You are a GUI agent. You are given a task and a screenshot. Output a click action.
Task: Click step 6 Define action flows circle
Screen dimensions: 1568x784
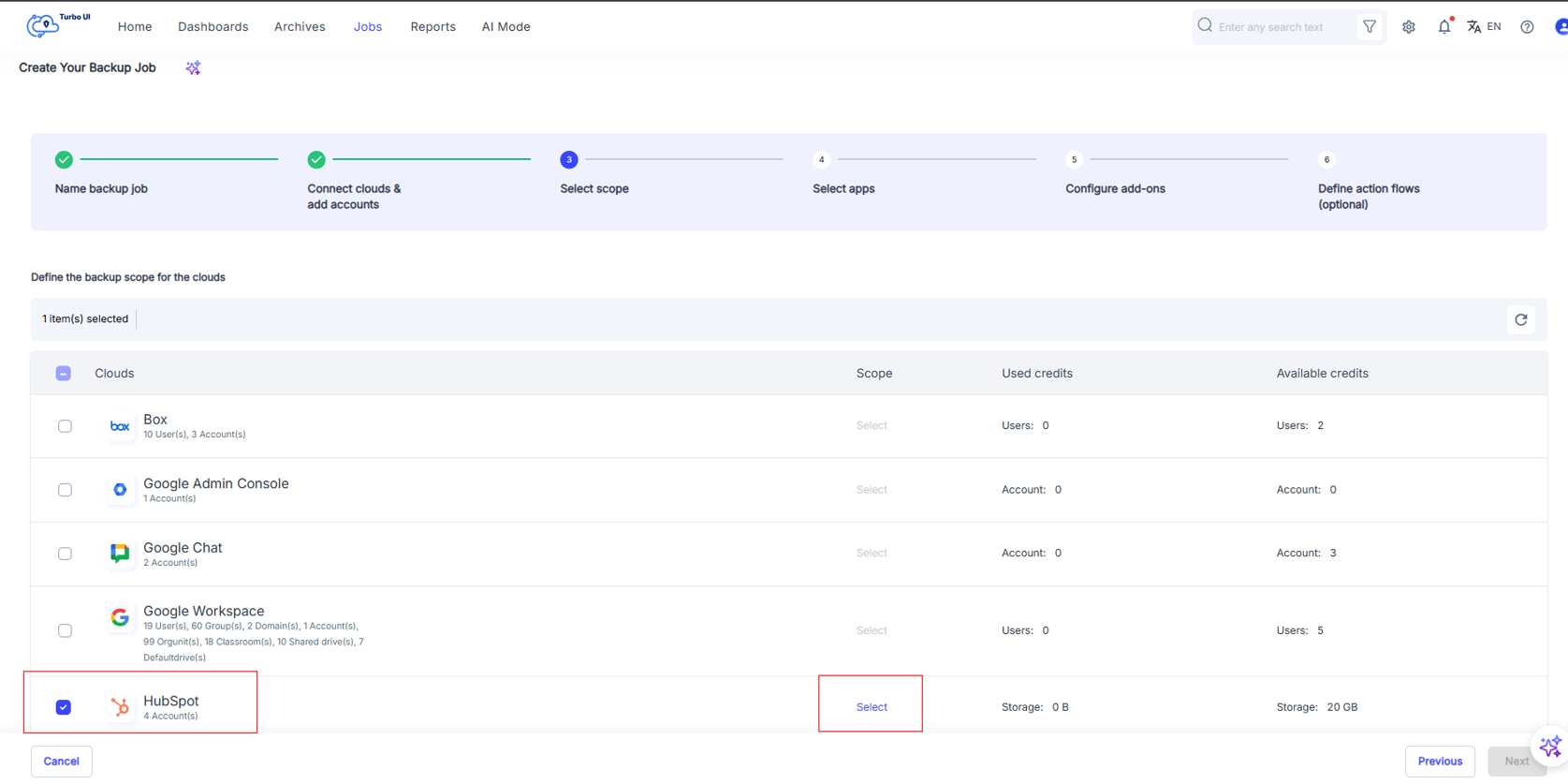click(1327, 160)
